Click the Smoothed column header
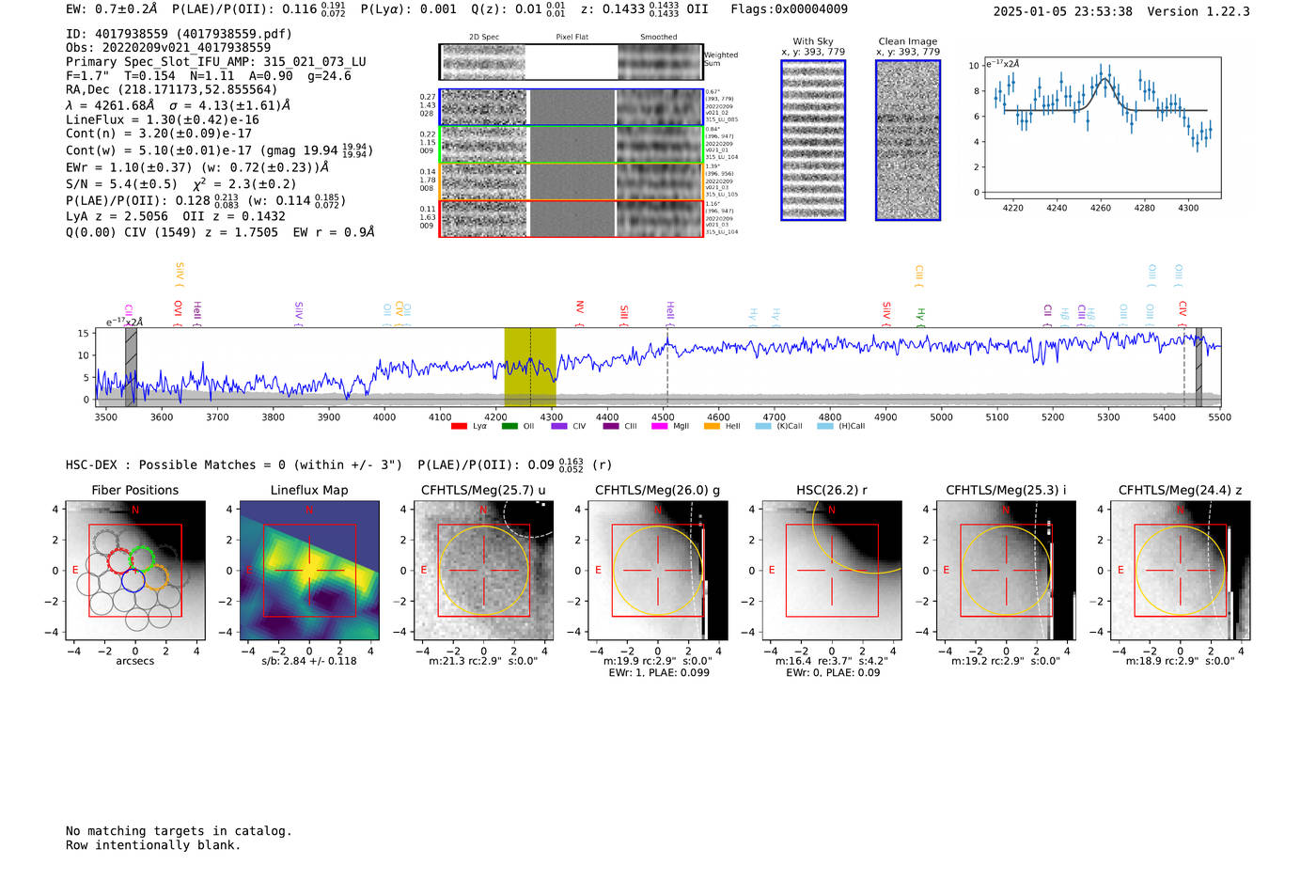This screenshot has width=1316, height=896. pyautogui.click(x=659, y=38)
